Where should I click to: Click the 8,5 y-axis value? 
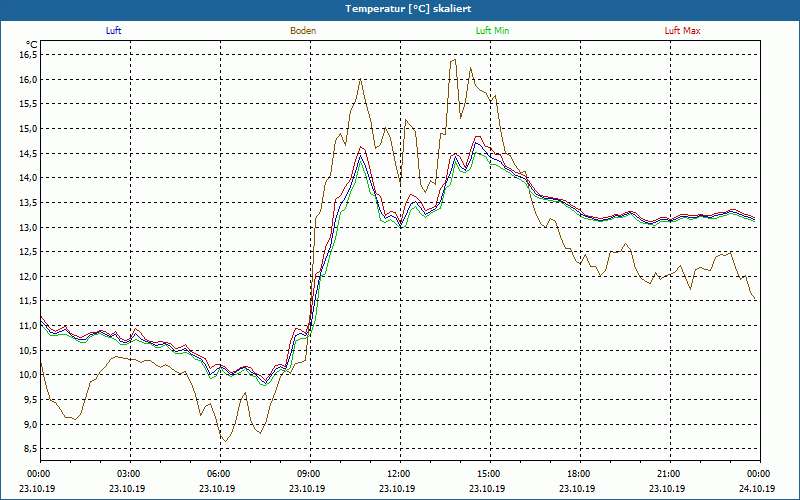pyautogui.click(x=31, y=449)
